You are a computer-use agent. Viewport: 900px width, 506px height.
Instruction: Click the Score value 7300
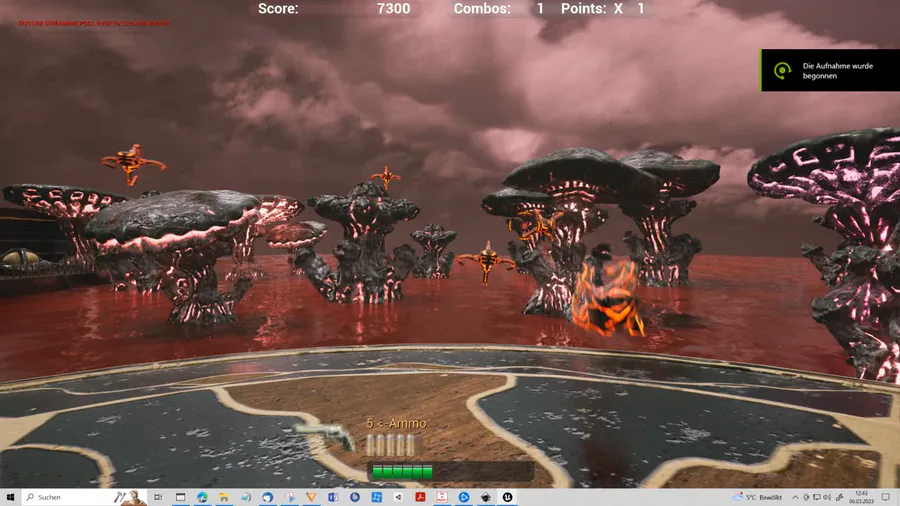(x=393, y=9)
